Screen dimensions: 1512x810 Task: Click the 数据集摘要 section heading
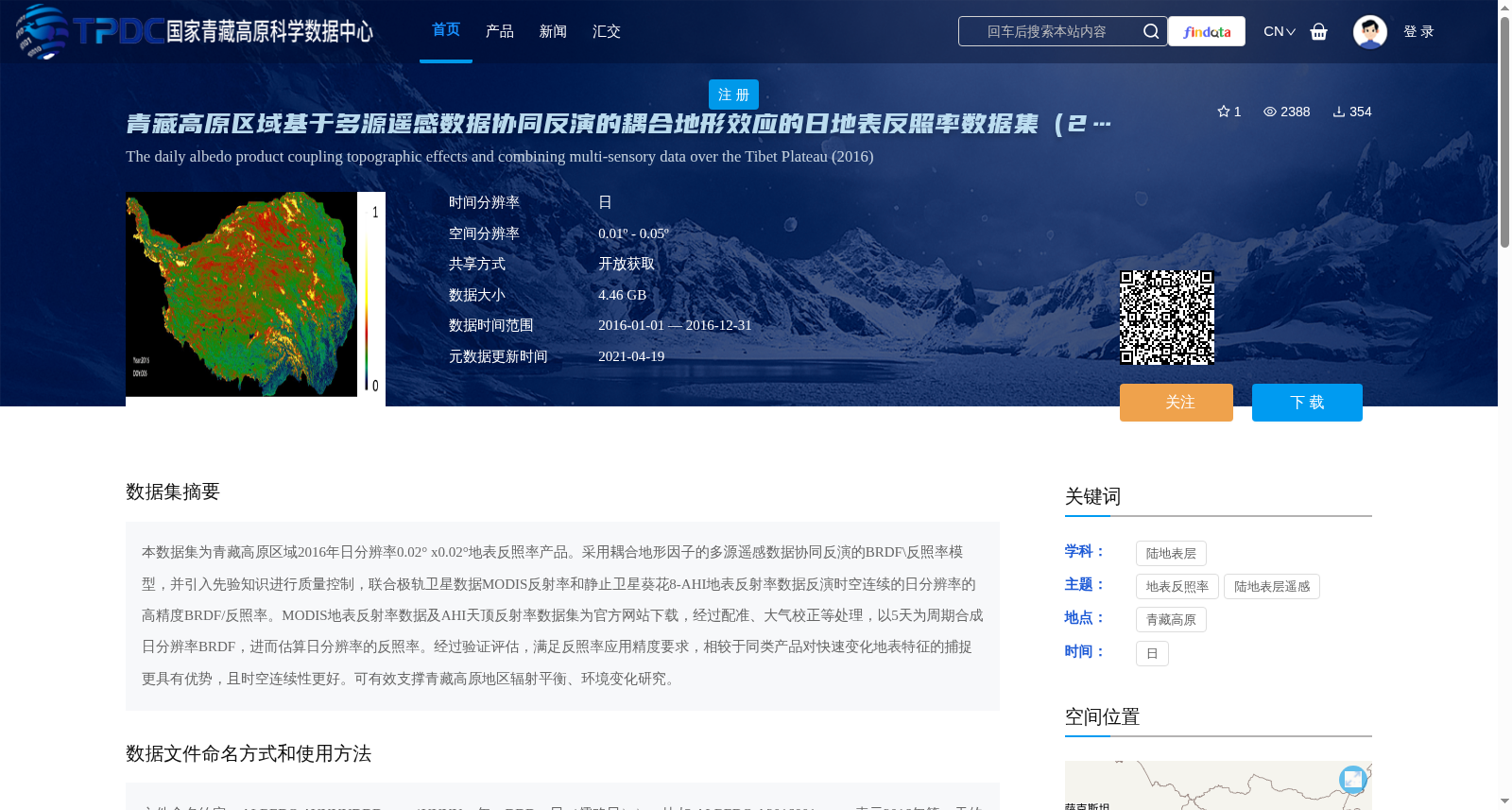tap(173, 491)
